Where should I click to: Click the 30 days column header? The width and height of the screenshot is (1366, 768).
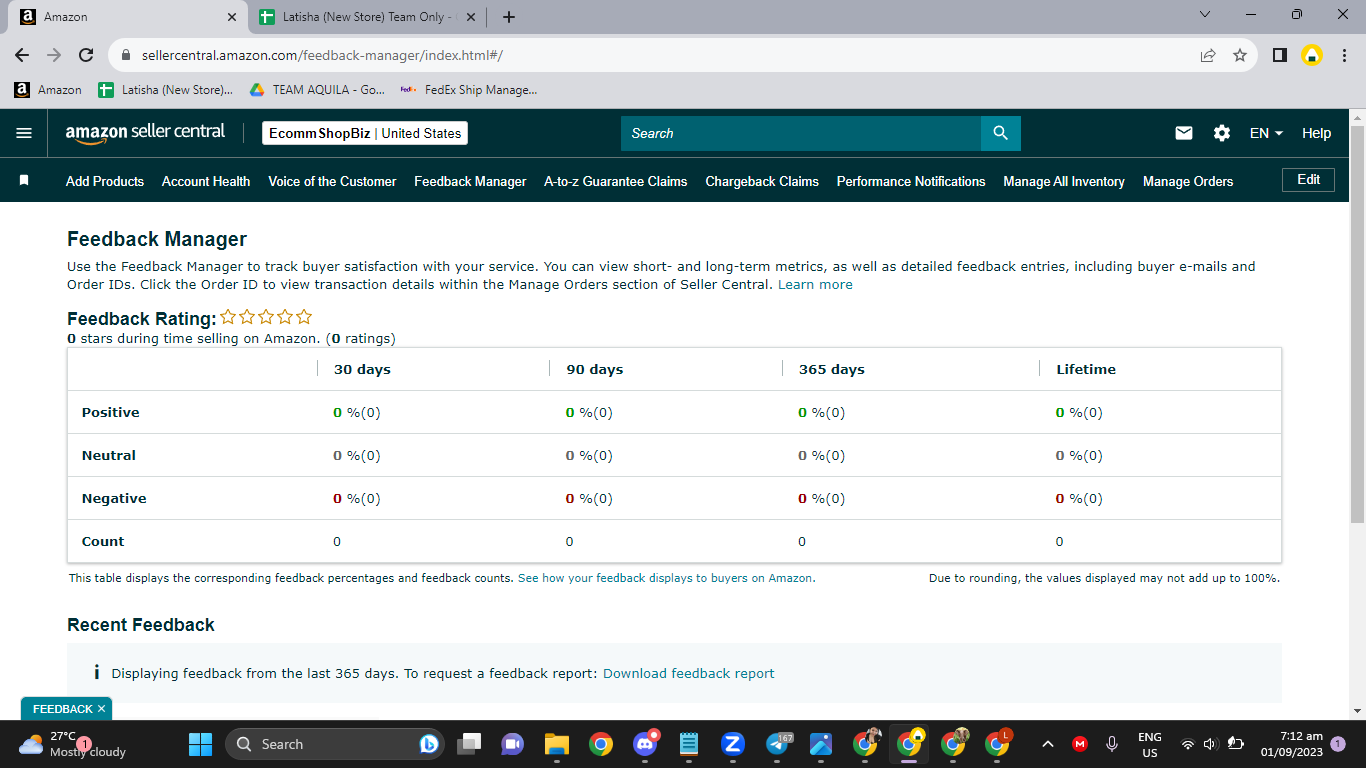click(362, 369)
